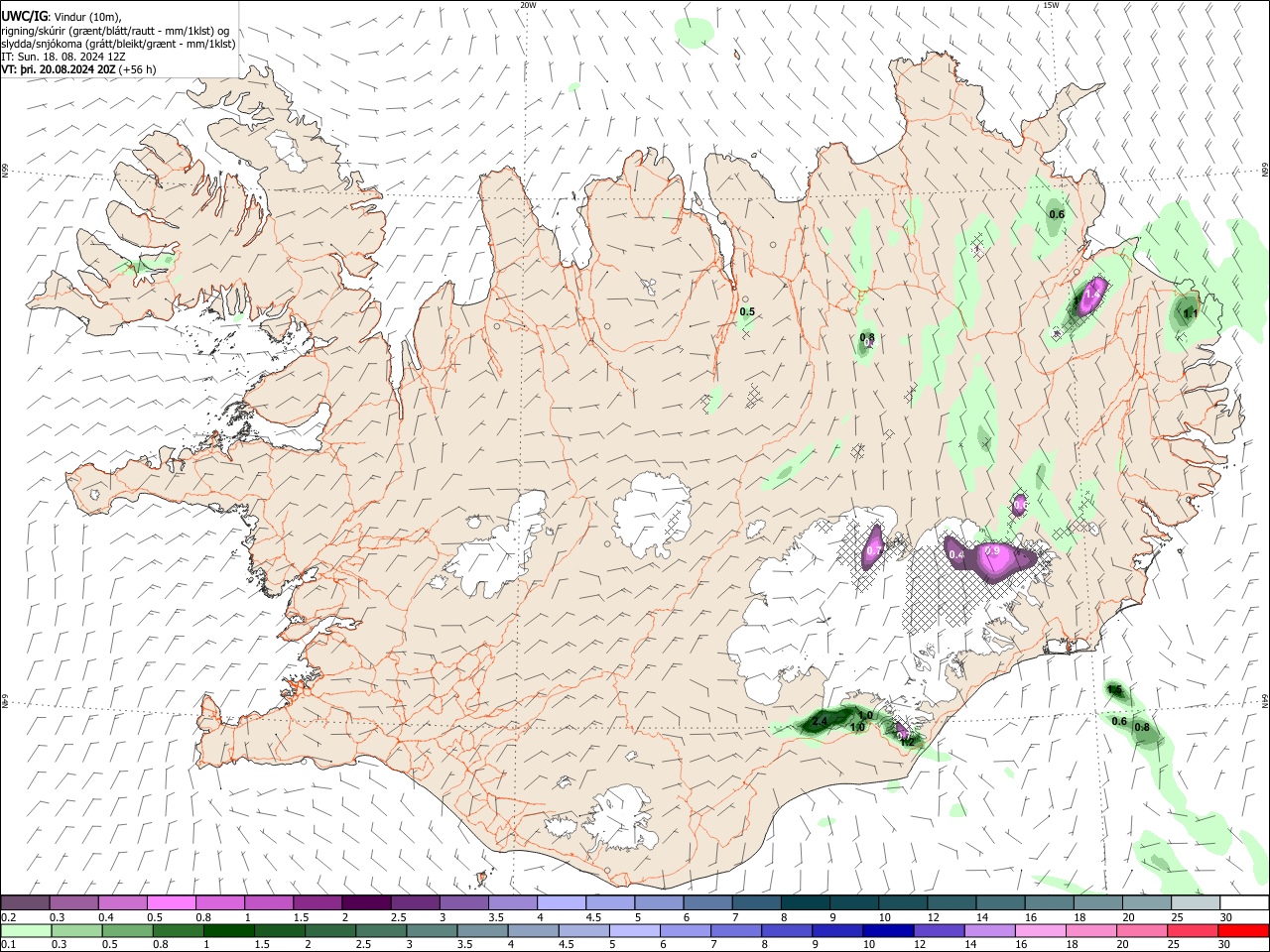Image resolution: width=1270 pixels, height=952 pixels.
Task: Pick the dark plum swatch starting at 0.2 in upper legend row
Action: click(x=25, y=903)
